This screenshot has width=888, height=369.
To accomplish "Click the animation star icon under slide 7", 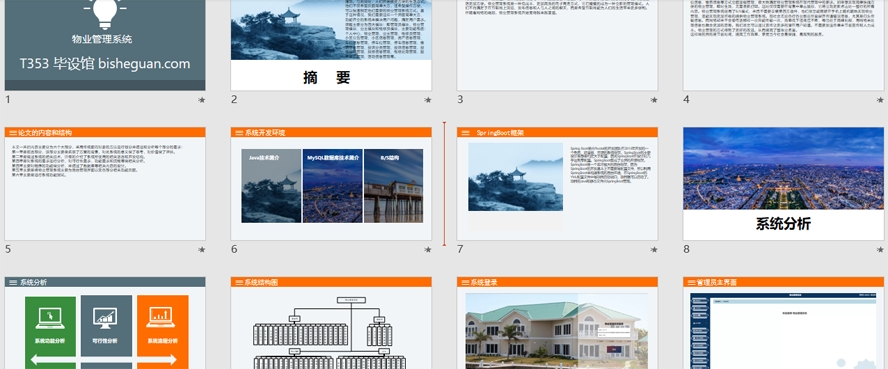I will point(654,250).
